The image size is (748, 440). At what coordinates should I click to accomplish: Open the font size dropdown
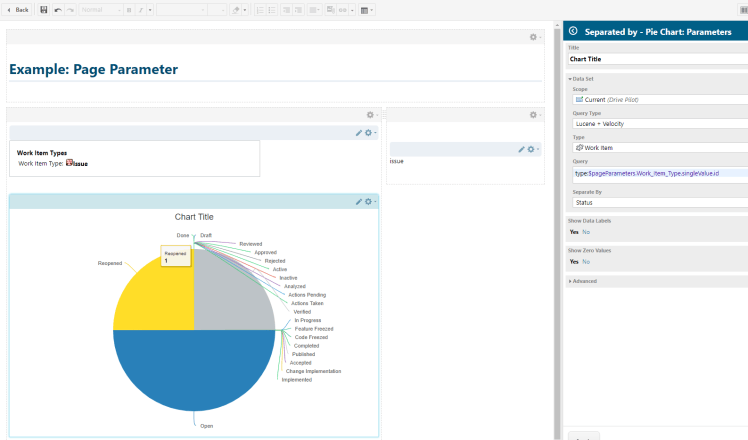217,10
